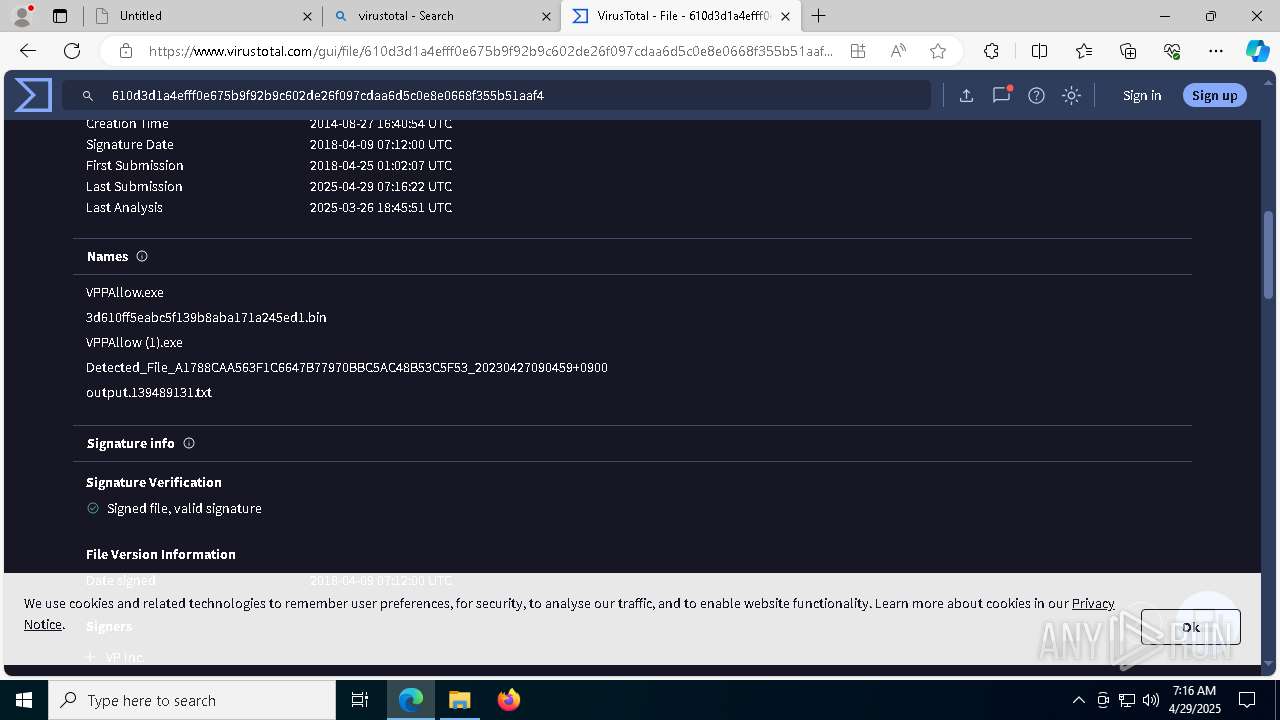The image size is (1280, 720).
Task: Open the Action Center notifications
Action: 1247,700
